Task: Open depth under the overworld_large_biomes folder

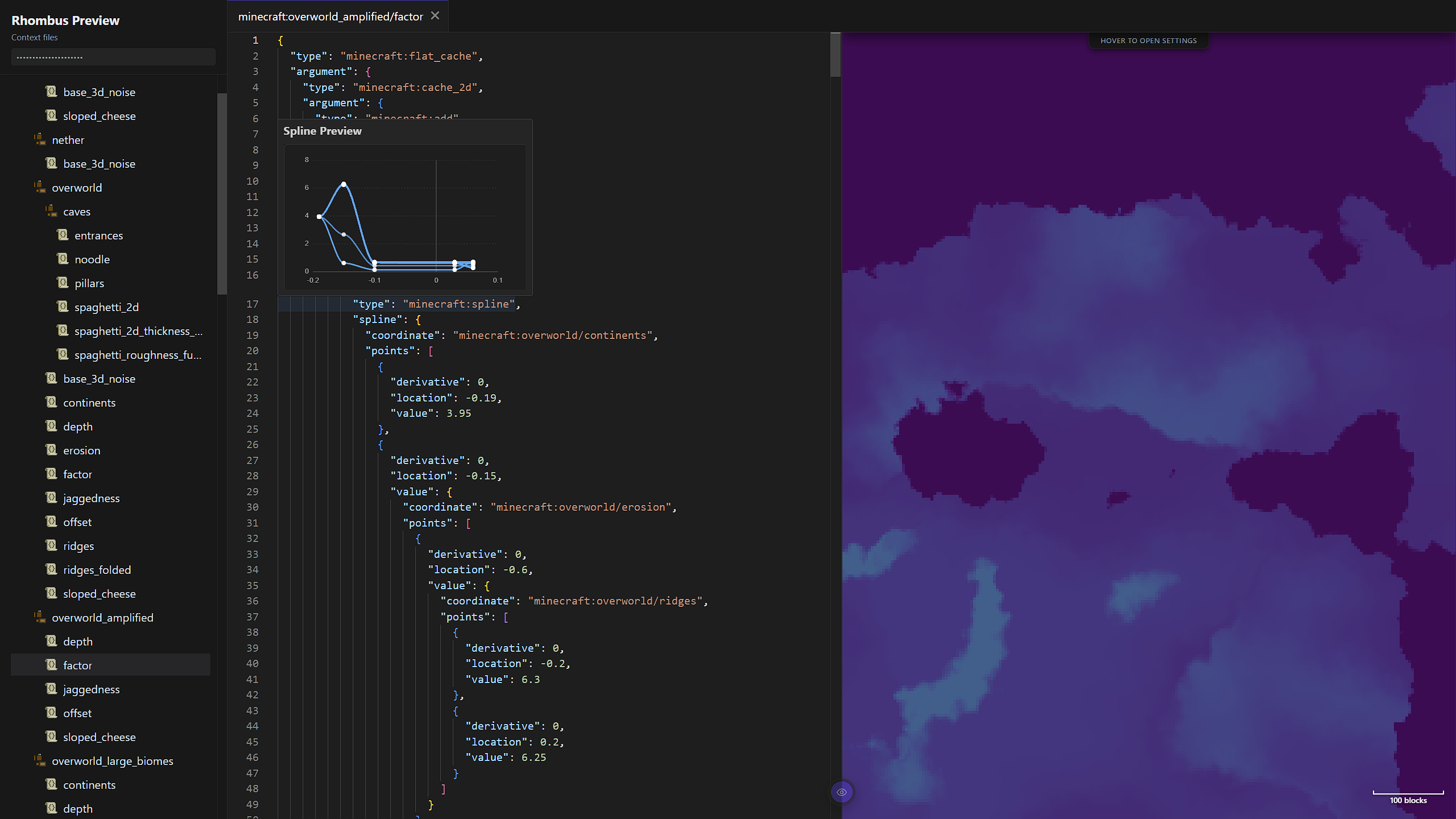Action: point(78,809)
